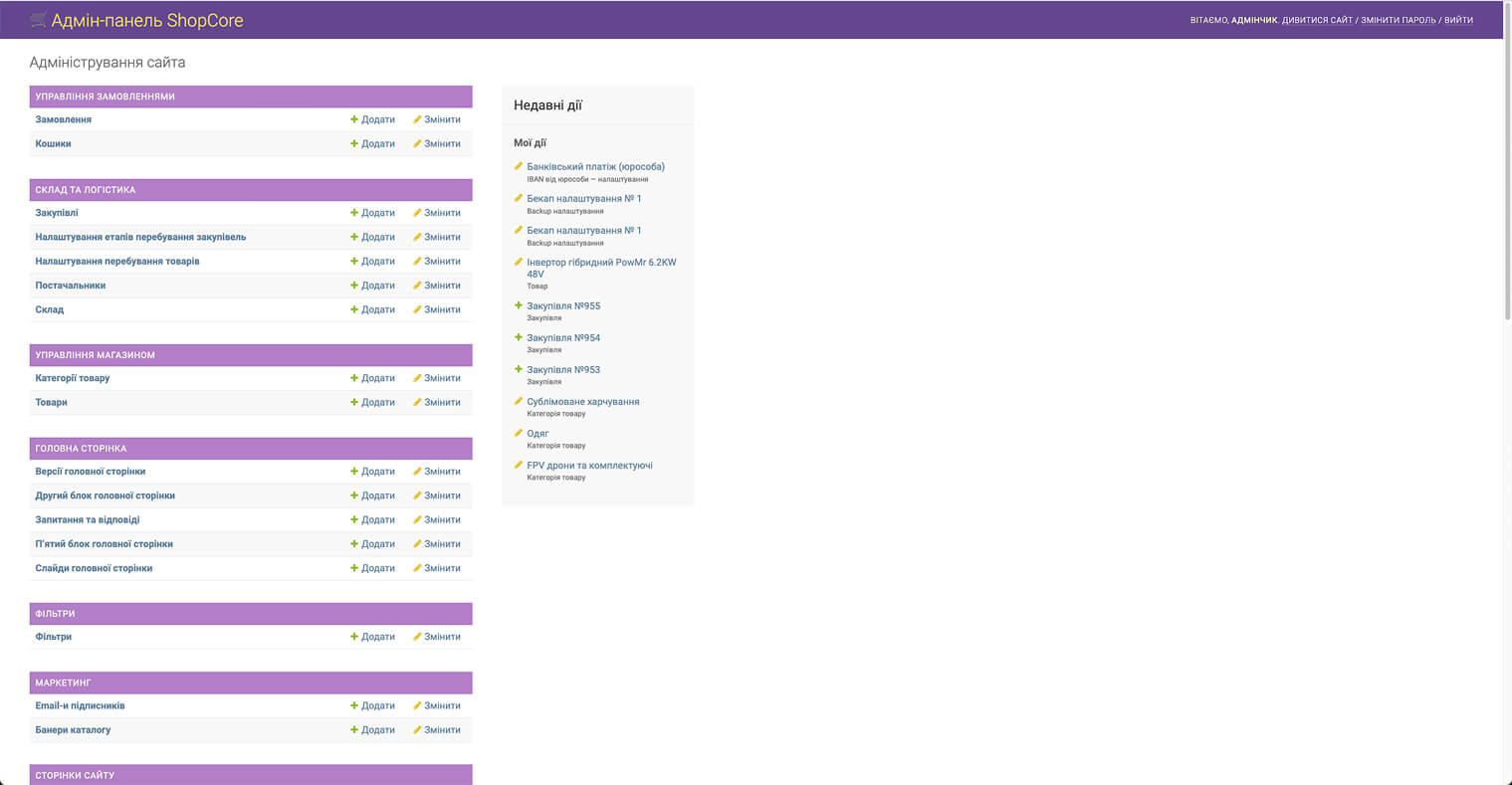
Task: Click the plus icon in the Фільтри row
Action: pyautogui.click(x=354, y=637)
